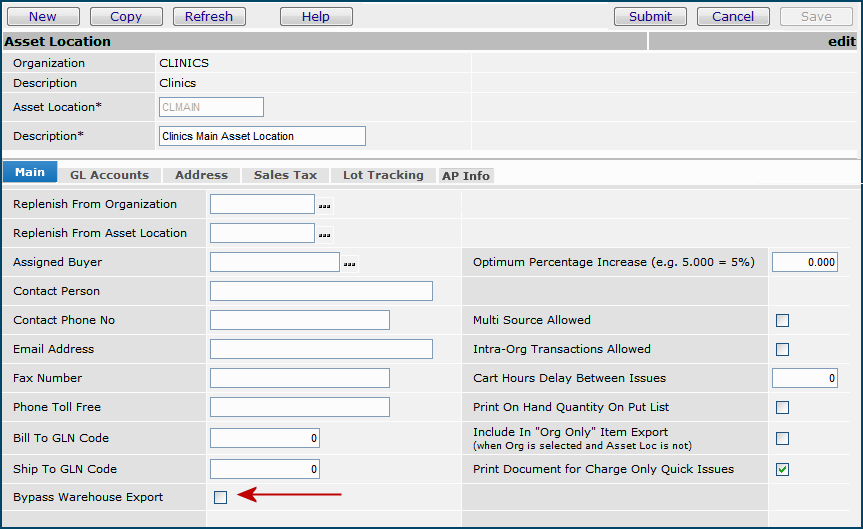Image resolution: width=863 pixels, height=529 pixels.
Task: Open the AP Info tab
Action: (x=466, y=176)
